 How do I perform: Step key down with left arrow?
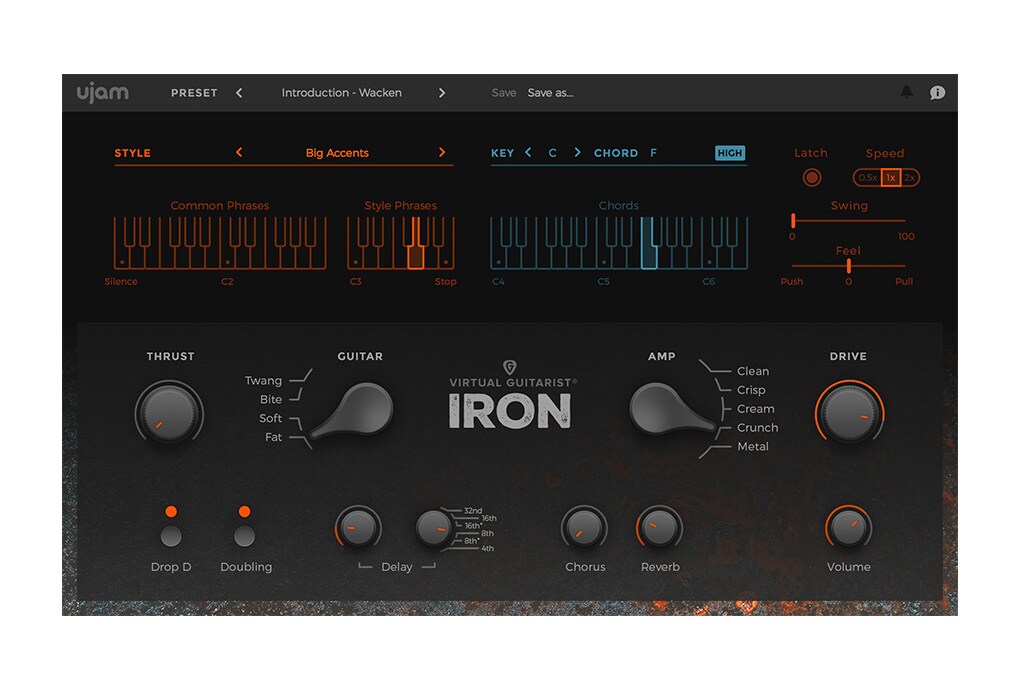(528, 152)
